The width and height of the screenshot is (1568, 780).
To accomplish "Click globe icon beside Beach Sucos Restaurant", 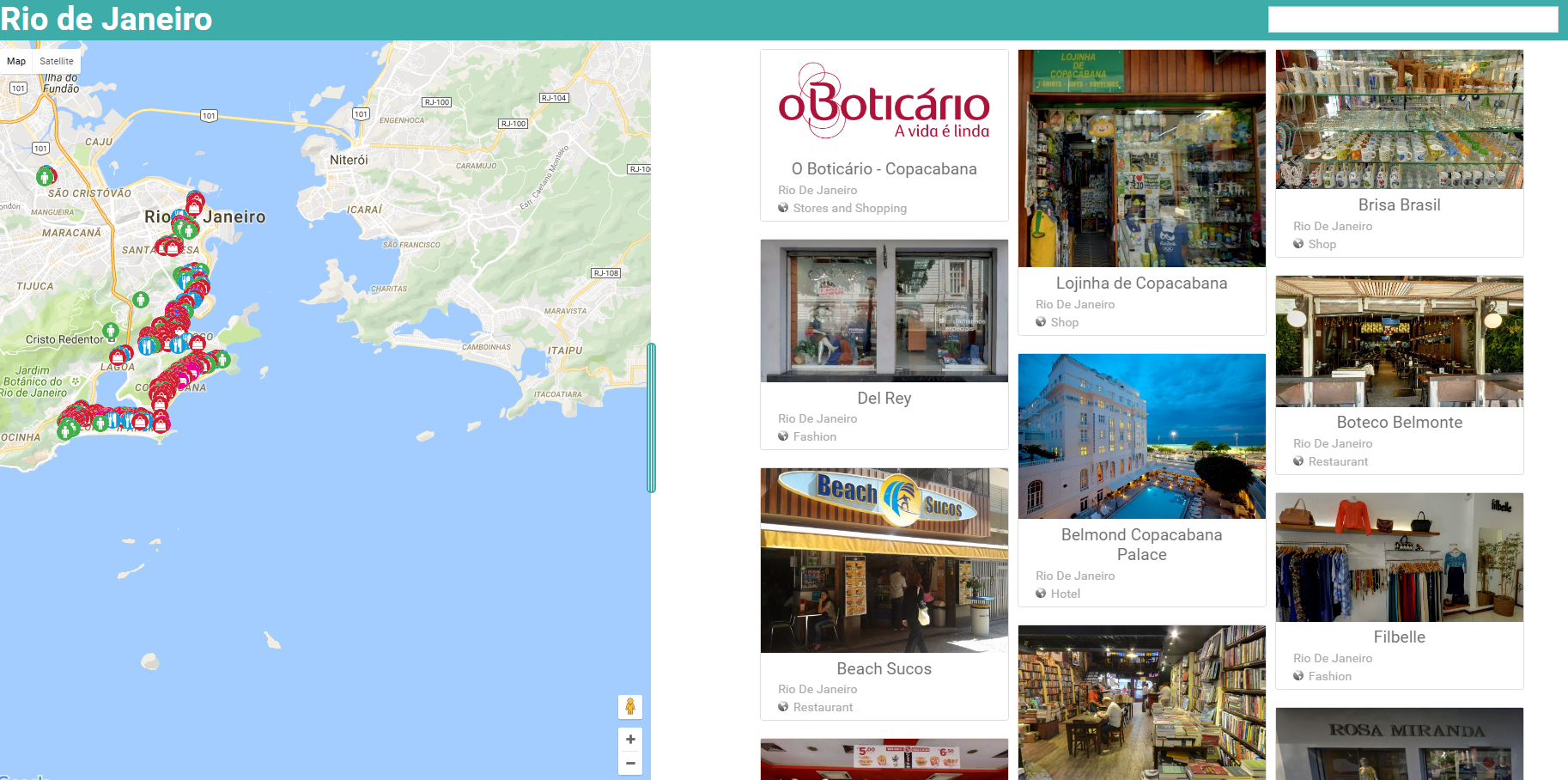I will coord(783,707).
